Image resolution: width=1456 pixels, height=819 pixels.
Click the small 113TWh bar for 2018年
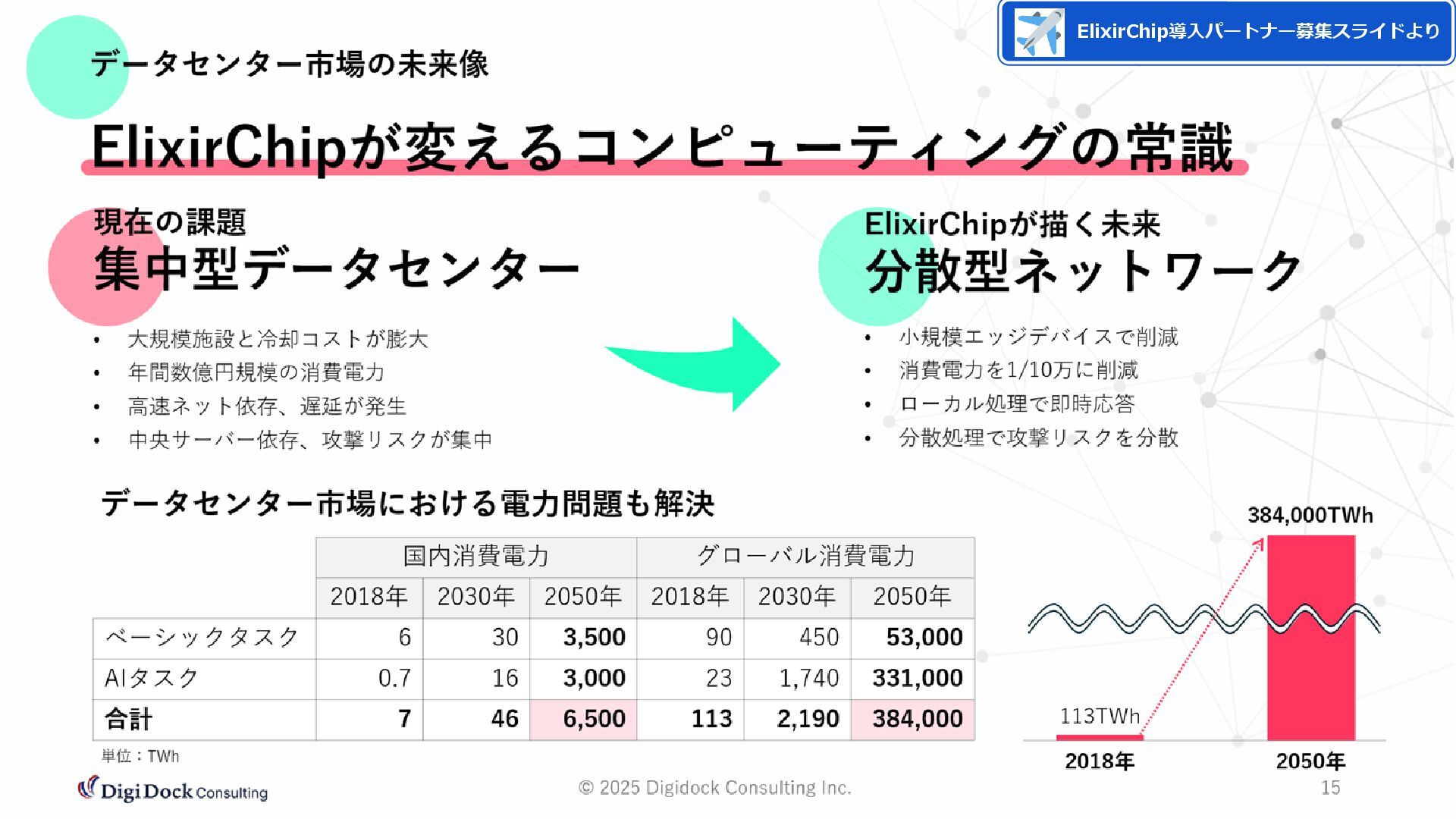(1099, 737)
